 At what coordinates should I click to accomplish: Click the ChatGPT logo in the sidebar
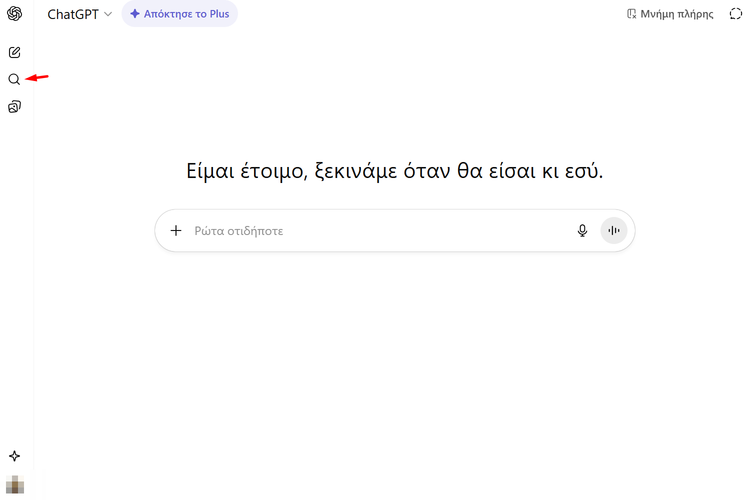click(x=14, y=14)
